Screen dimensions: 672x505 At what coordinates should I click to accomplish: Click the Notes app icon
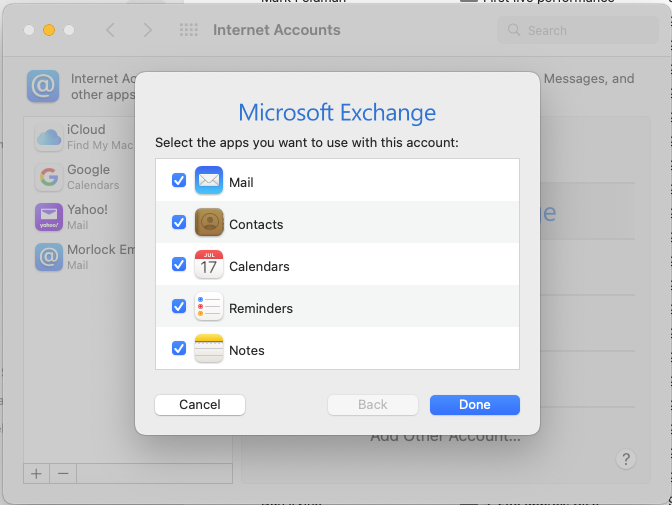209,348
